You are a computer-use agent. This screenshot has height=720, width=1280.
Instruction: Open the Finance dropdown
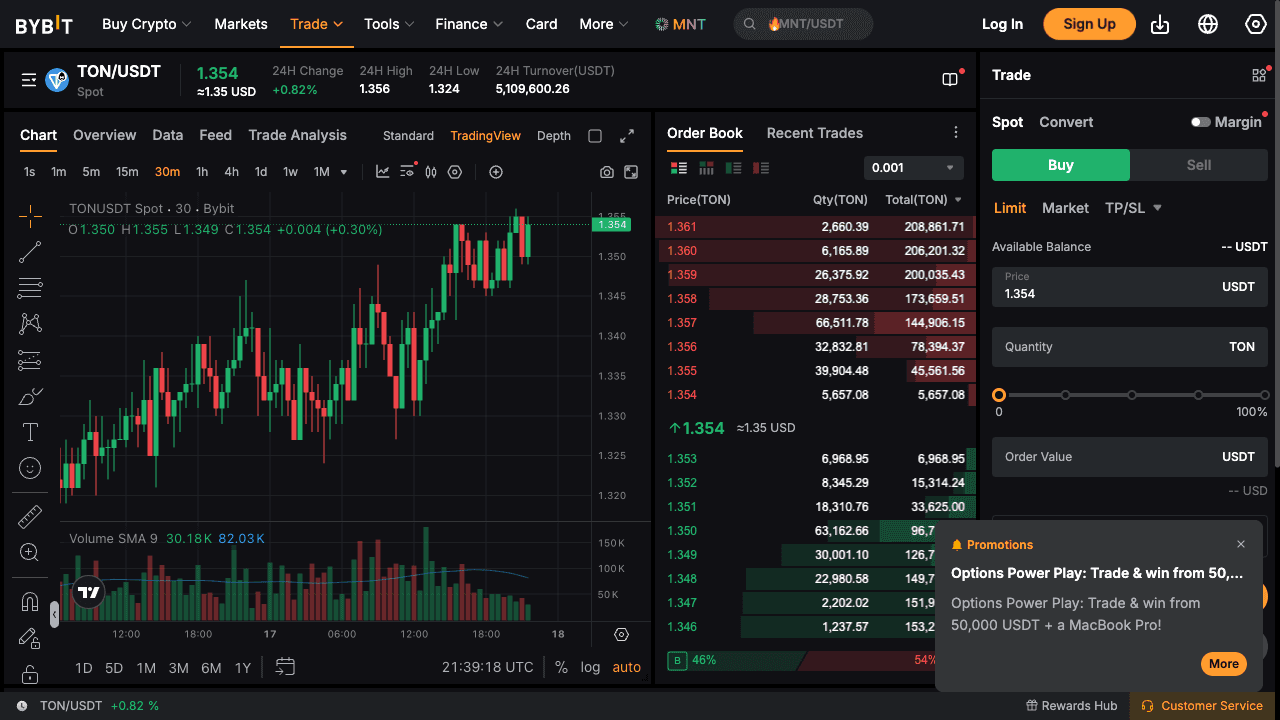(x=469, y=24)
